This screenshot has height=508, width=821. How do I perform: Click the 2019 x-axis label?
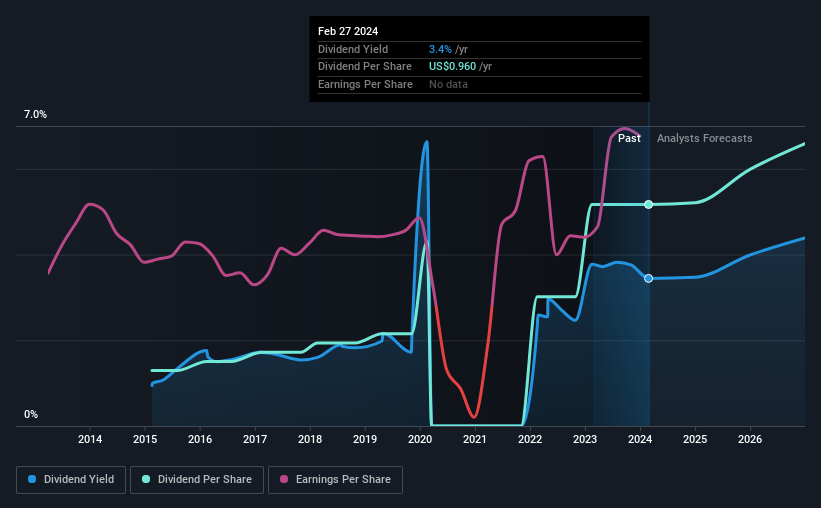[x=365, y=439]
